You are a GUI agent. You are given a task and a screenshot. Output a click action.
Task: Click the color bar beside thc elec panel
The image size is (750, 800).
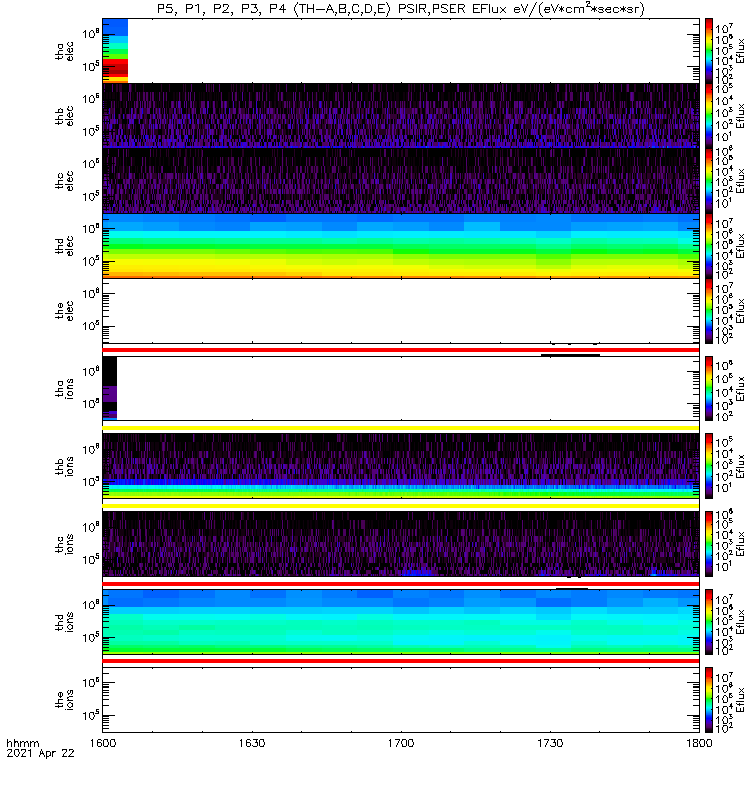click(709, 181)
